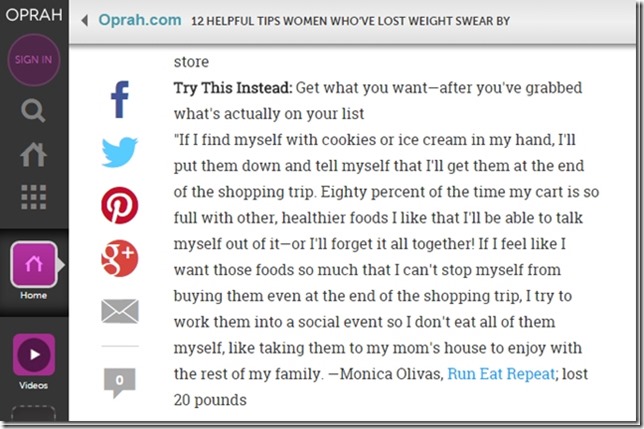Click the article title header text

[350, 21]
